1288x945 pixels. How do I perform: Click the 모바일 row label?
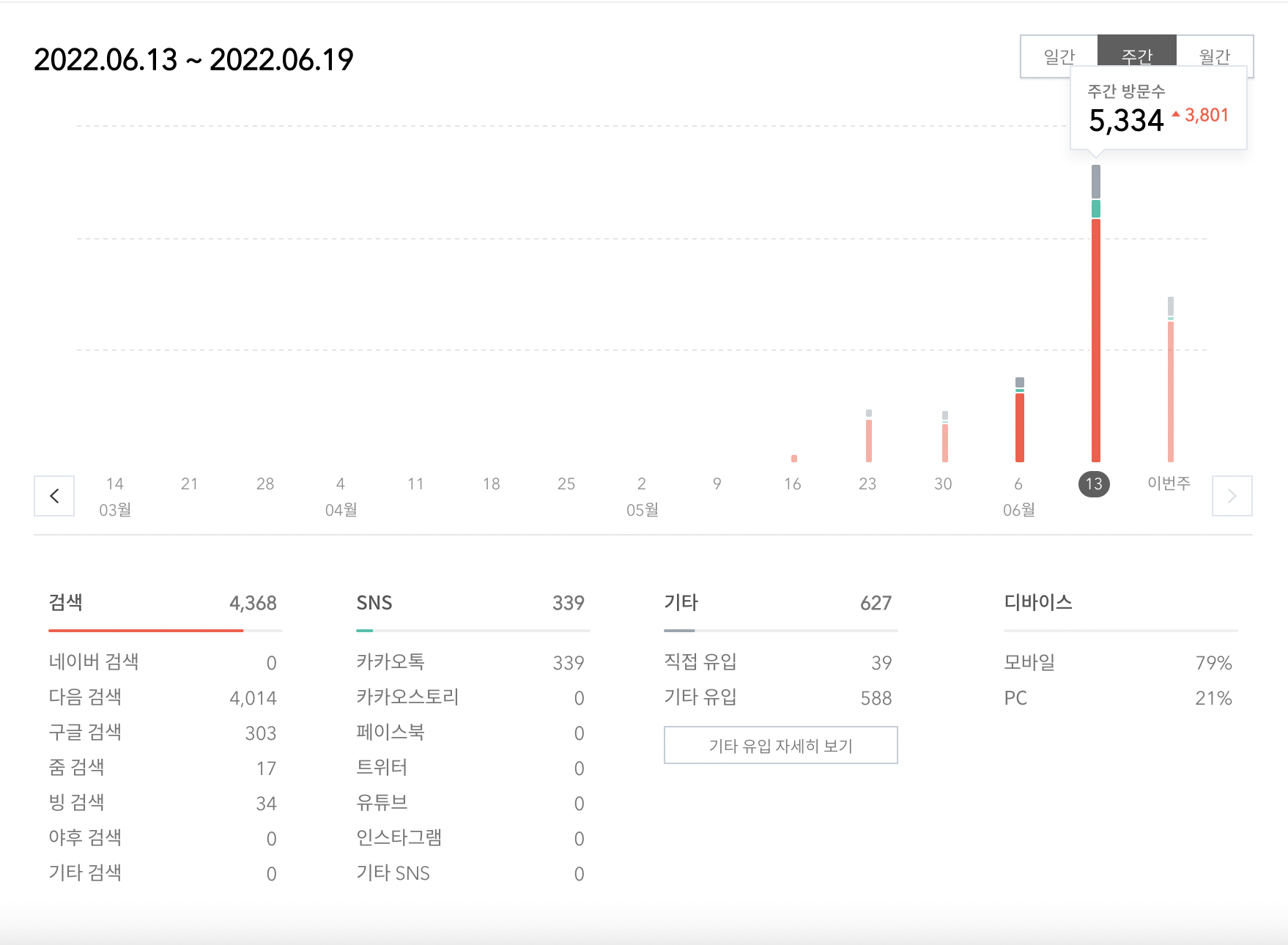click(x=1029, y=661)
